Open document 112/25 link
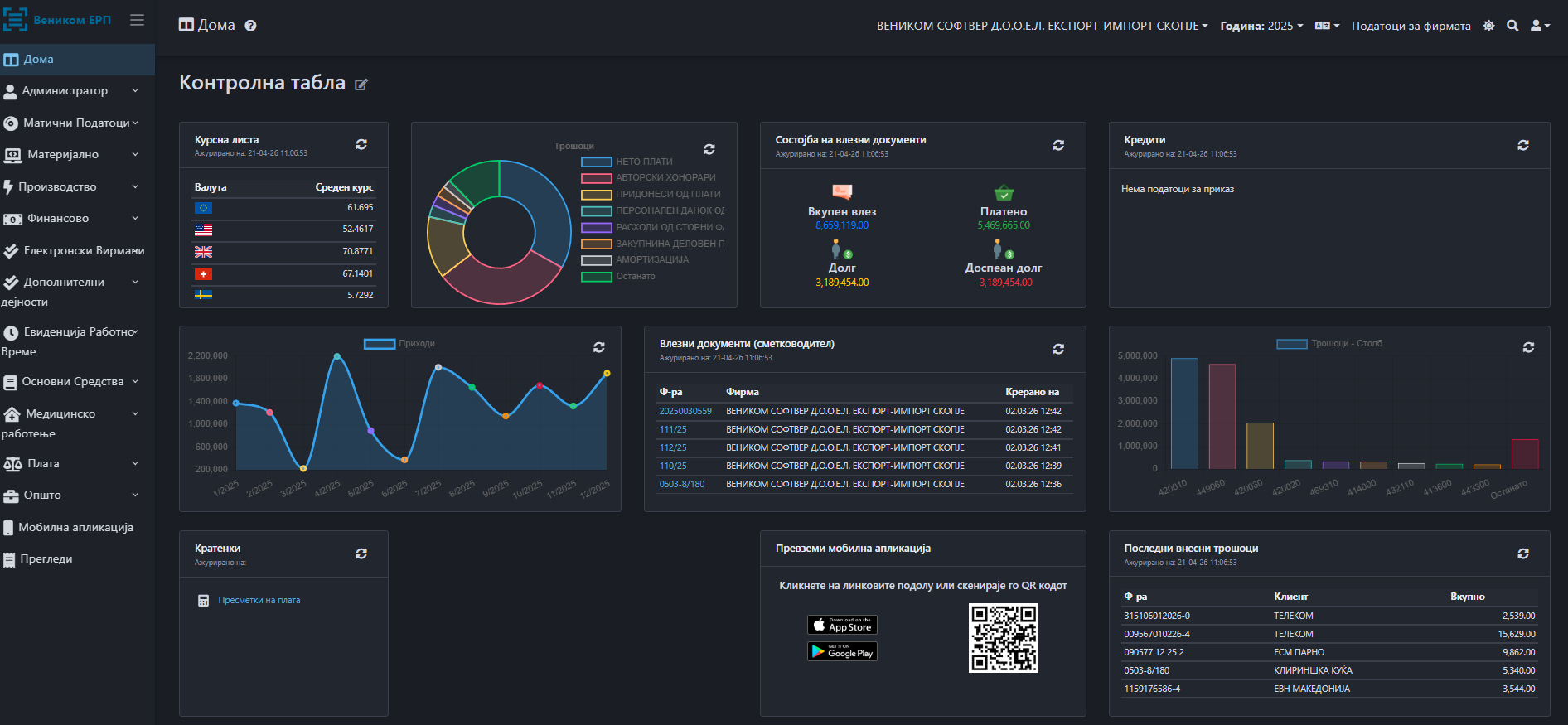This screenshot has height=725, width=1568. click(673, 447)
